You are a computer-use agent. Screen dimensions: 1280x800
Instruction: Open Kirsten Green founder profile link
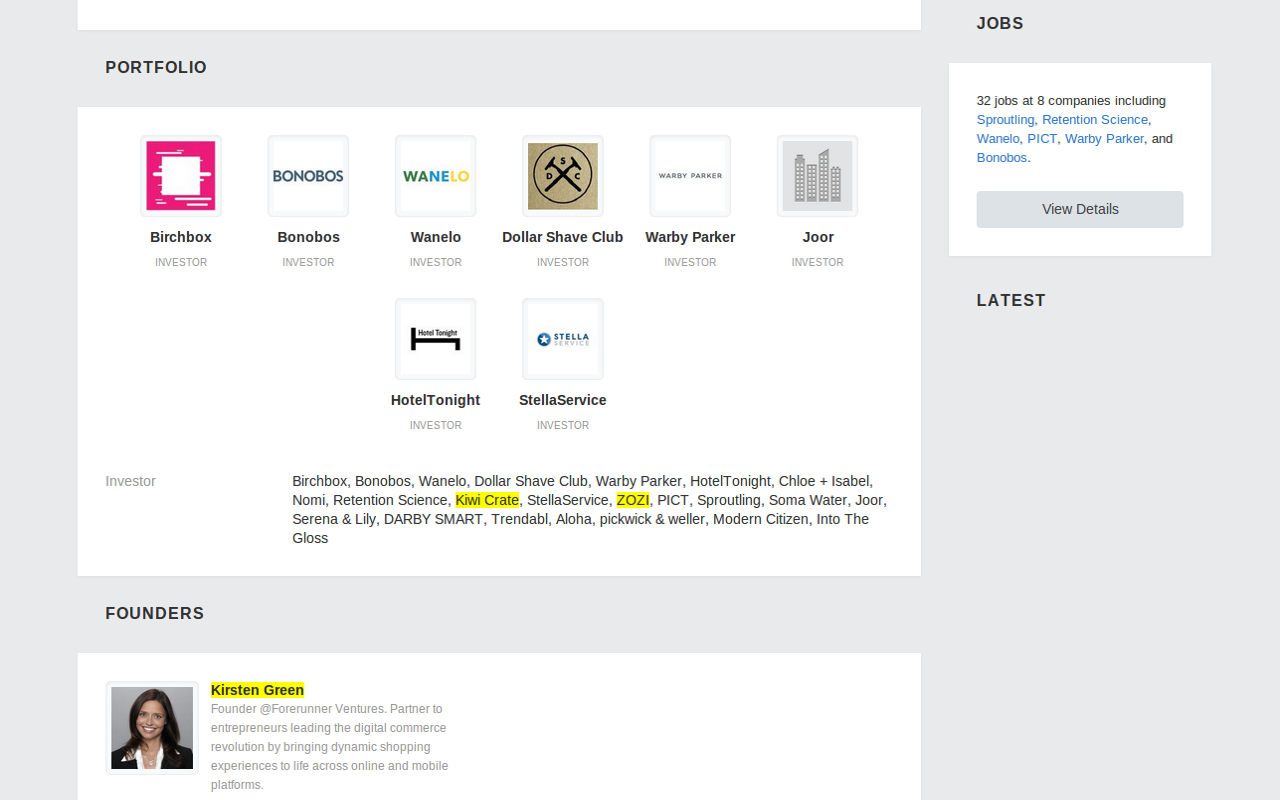click(x=257, y=690)
